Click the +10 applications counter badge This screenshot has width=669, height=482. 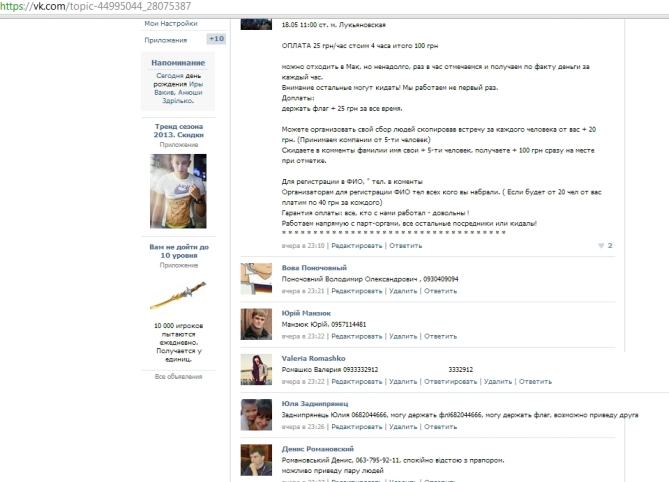(x=215, y=39)
